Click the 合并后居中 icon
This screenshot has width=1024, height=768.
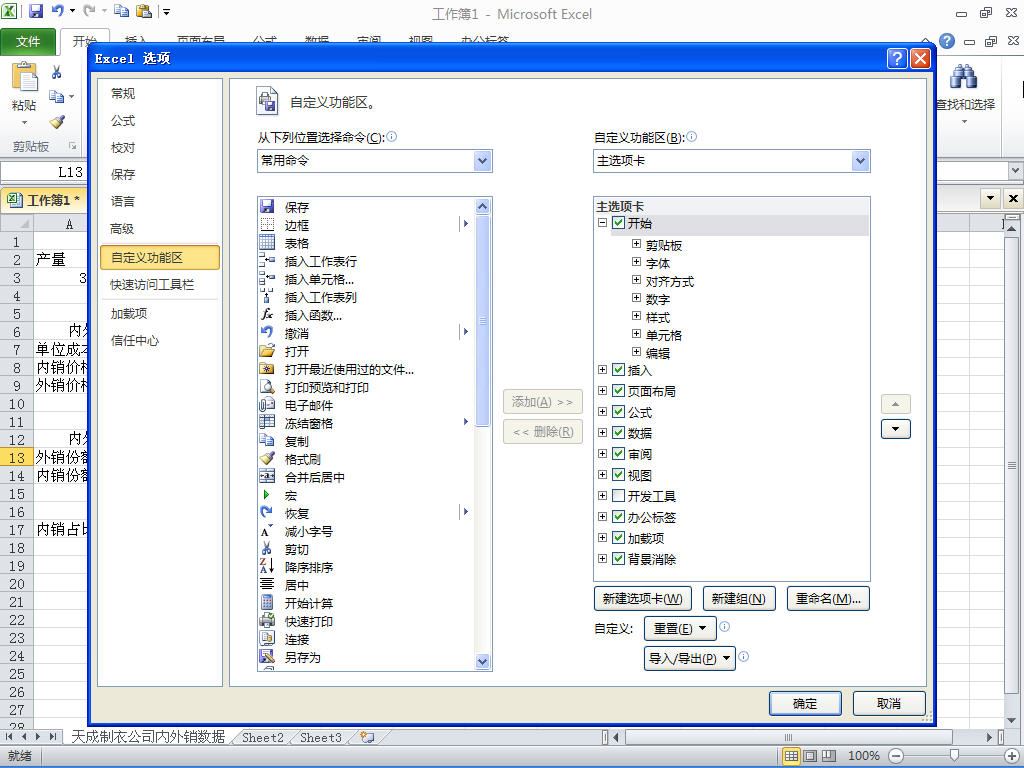pos(267,477)
